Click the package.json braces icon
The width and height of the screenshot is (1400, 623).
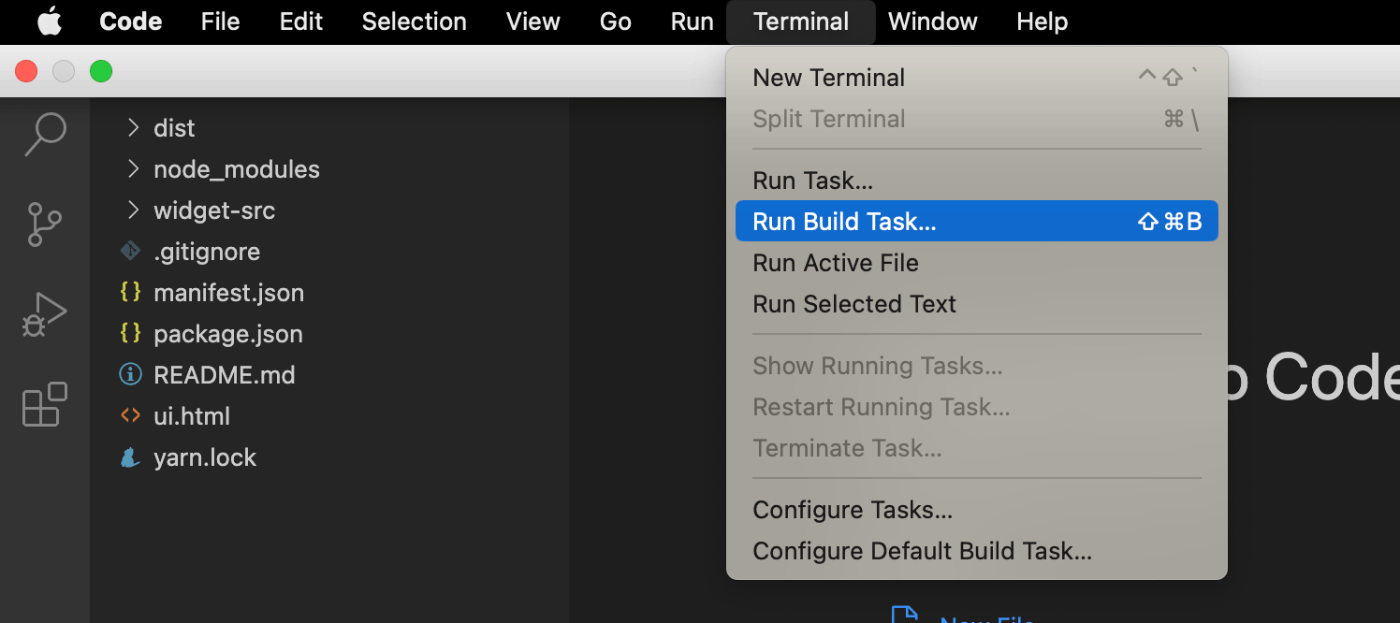[130, 333]
